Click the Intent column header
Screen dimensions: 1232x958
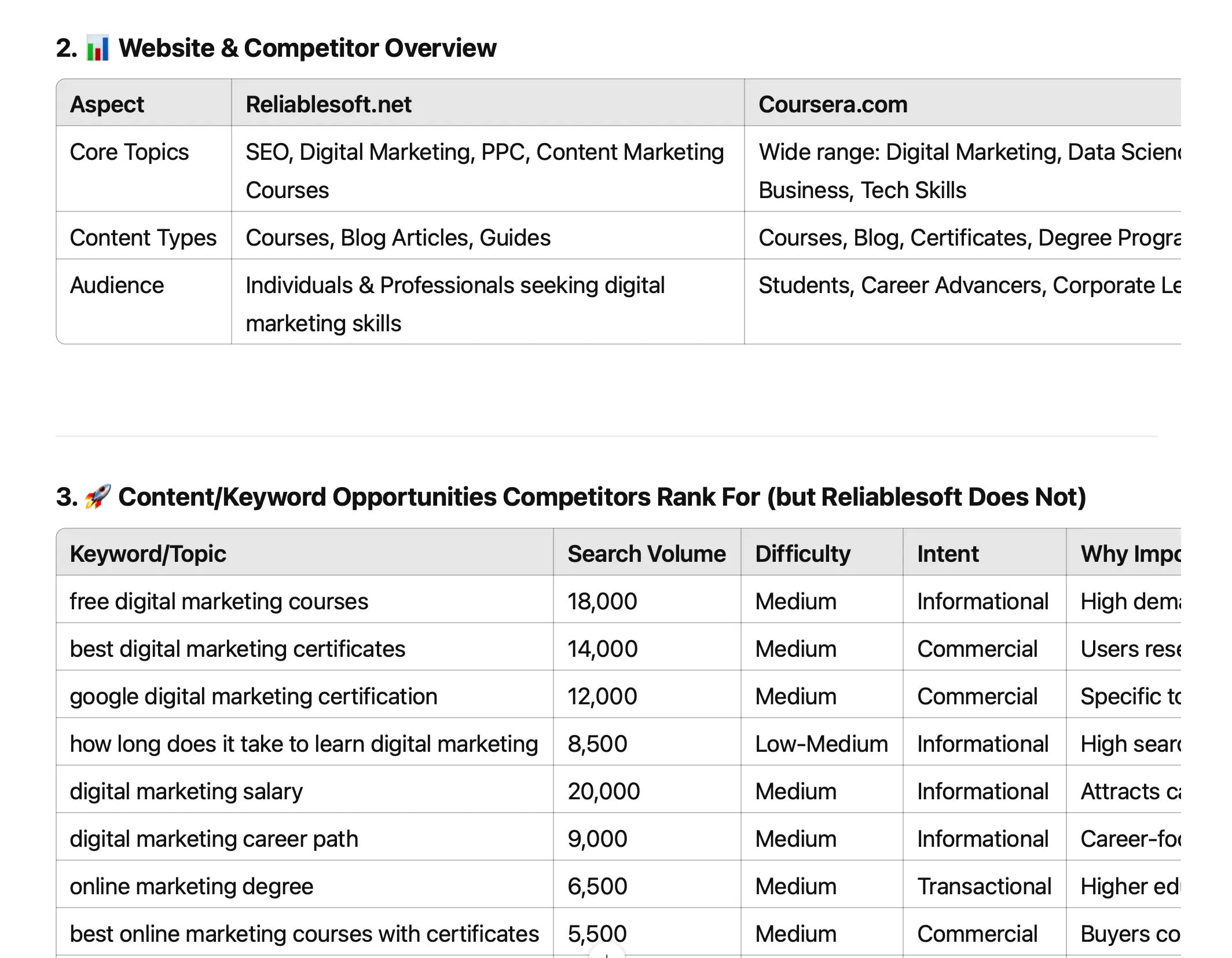pos(948,554)
